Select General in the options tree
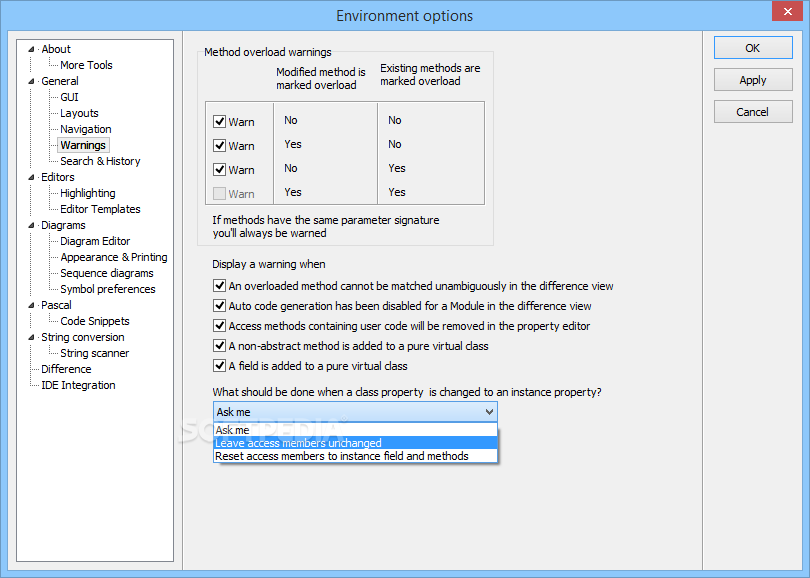Image resolution: width=810 pixels, height=578 pixels. (60, 81)
